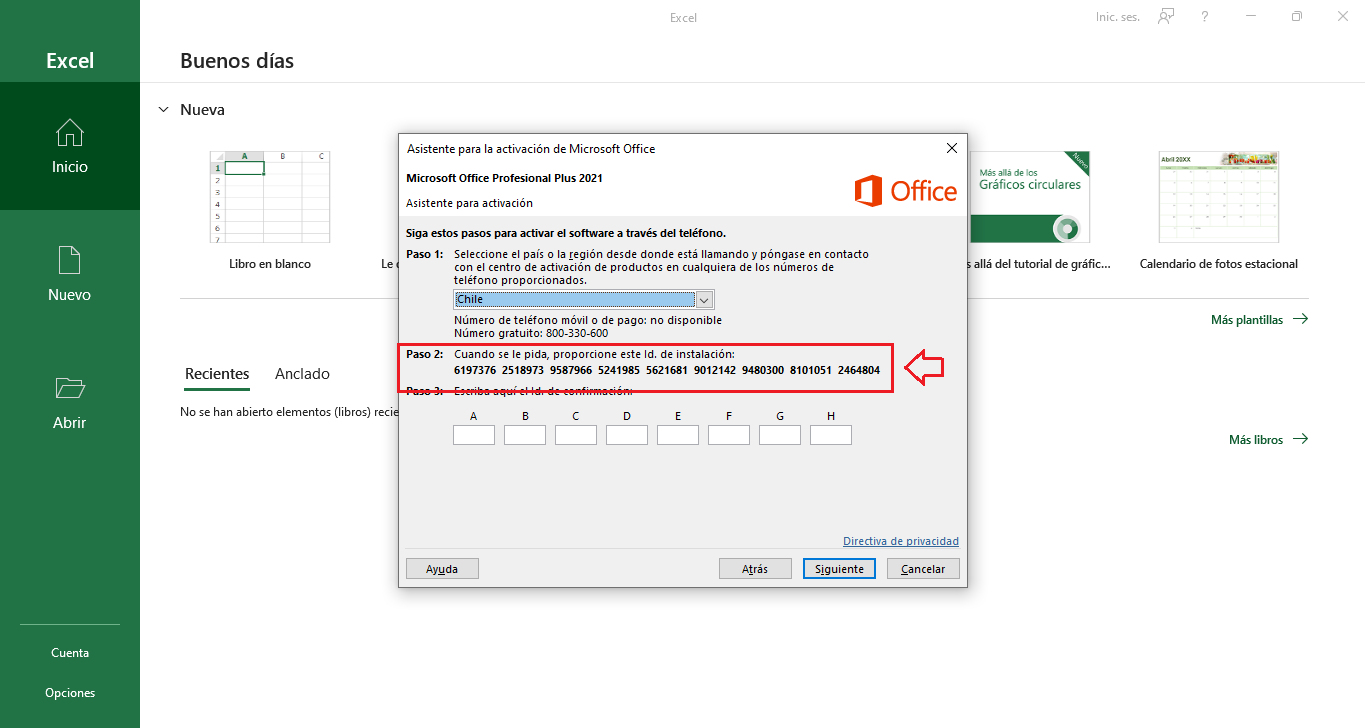Collapse the Nueva section chevron
The image size is (1365, 728).
pos(164,110)
